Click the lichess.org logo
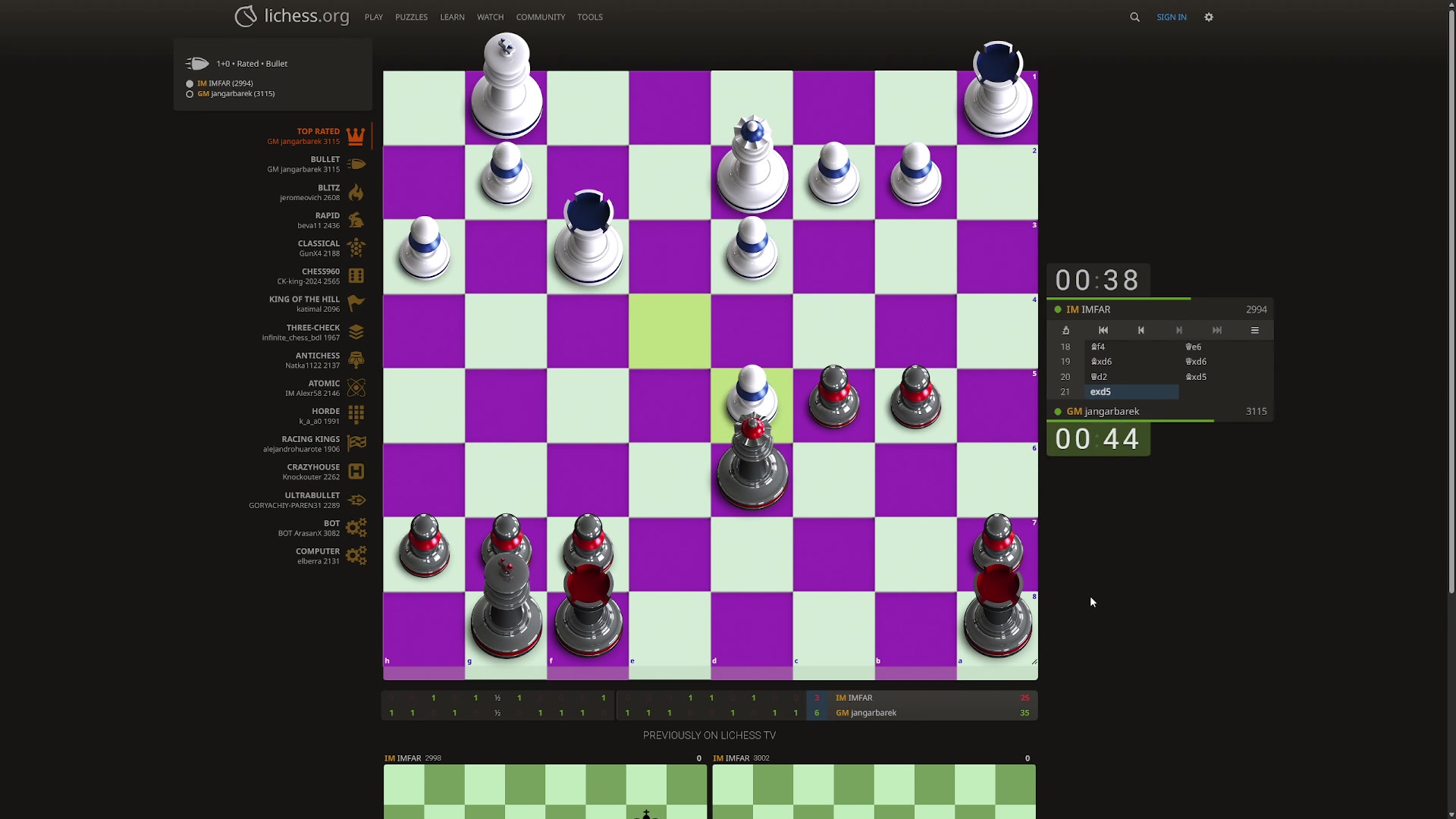This screenshot has width=1456, height=819. [292, 16]
